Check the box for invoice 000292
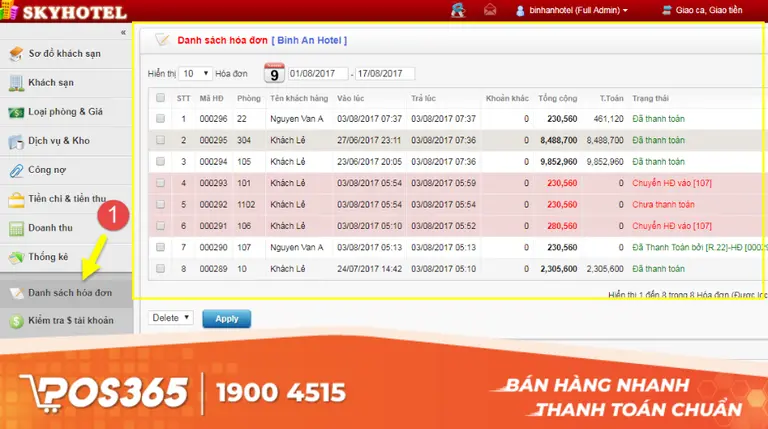Viewport: 768px width, 429px height. pos(160,205)
